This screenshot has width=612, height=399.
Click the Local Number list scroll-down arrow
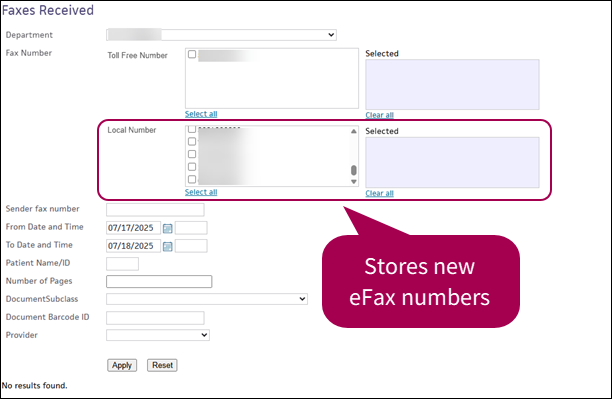click(x=354, y=182)
